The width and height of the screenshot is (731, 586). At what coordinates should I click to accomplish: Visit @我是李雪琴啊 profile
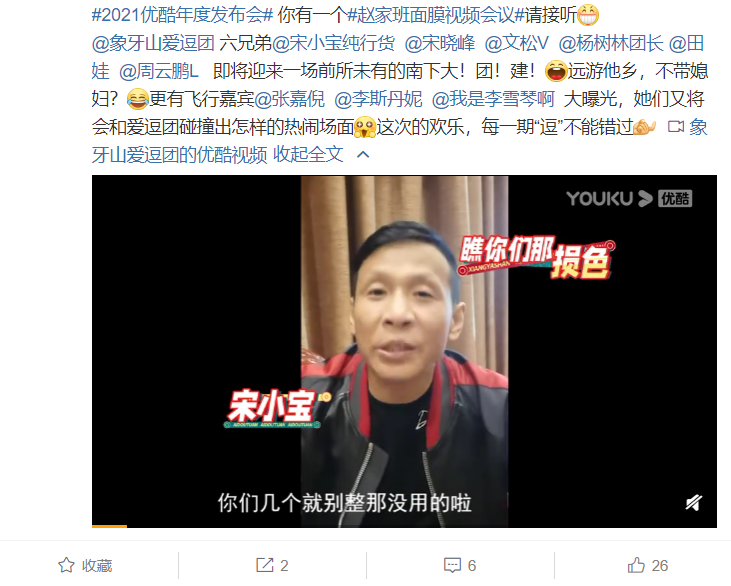pos(493,99)
